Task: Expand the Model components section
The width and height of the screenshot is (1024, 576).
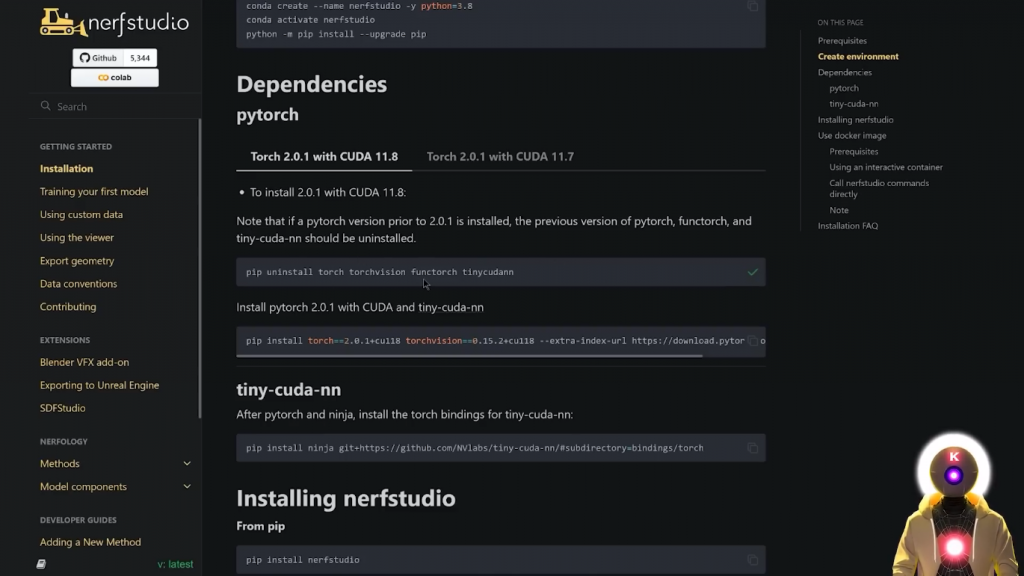Action: point(187,487)
